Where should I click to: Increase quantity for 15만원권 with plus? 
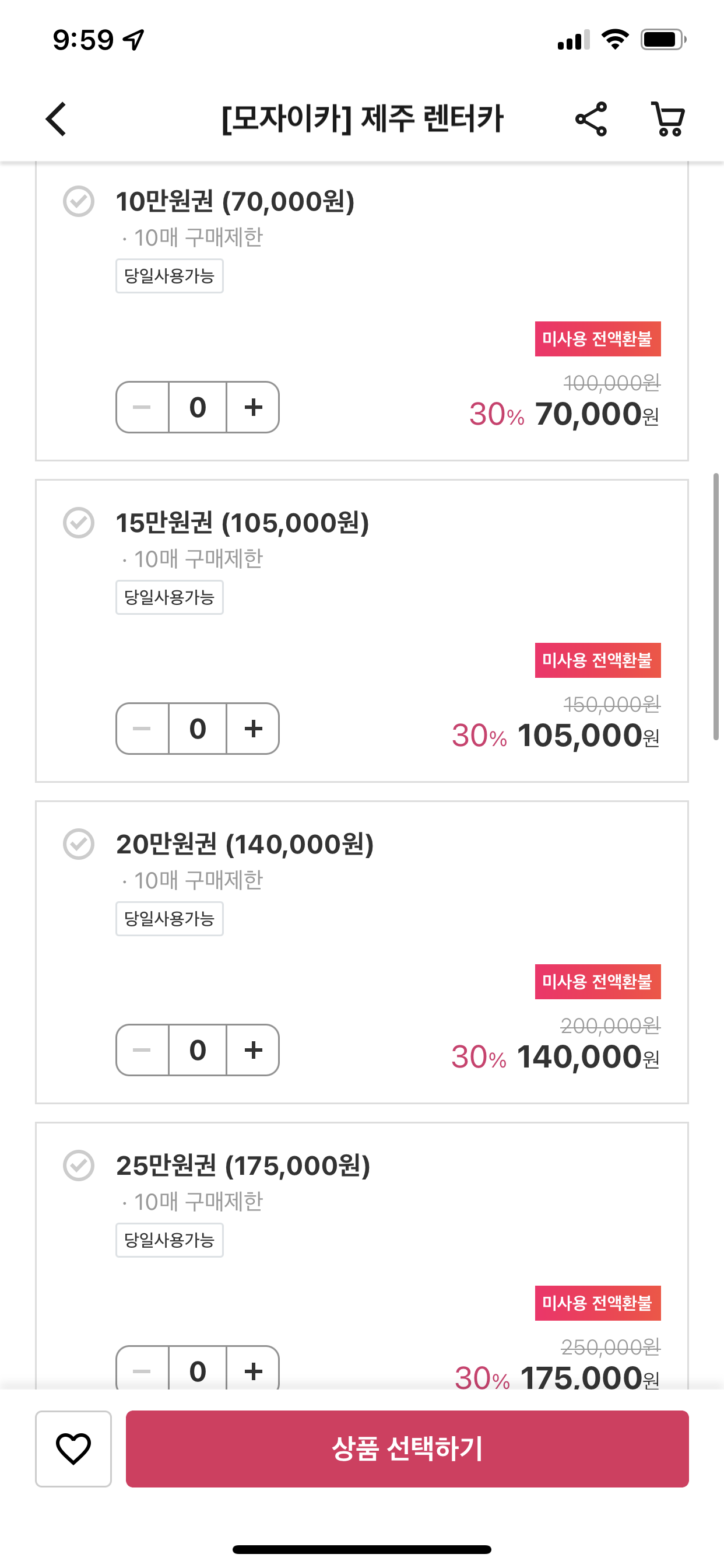coord(253,729)
